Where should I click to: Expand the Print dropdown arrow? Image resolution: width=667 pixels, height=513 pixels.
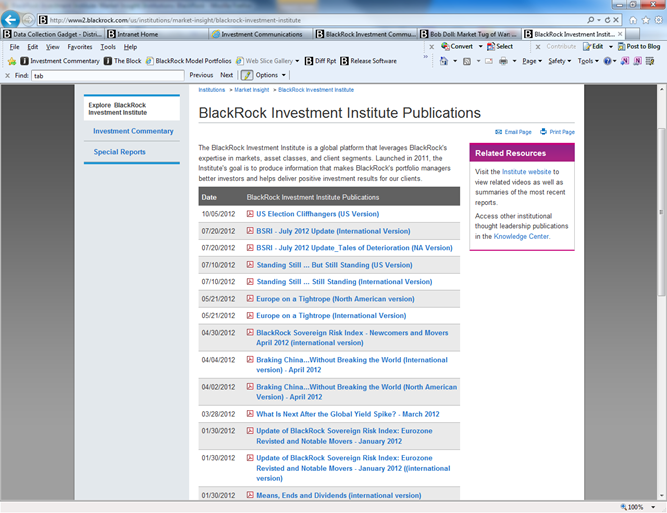click(x=514, y=61)
